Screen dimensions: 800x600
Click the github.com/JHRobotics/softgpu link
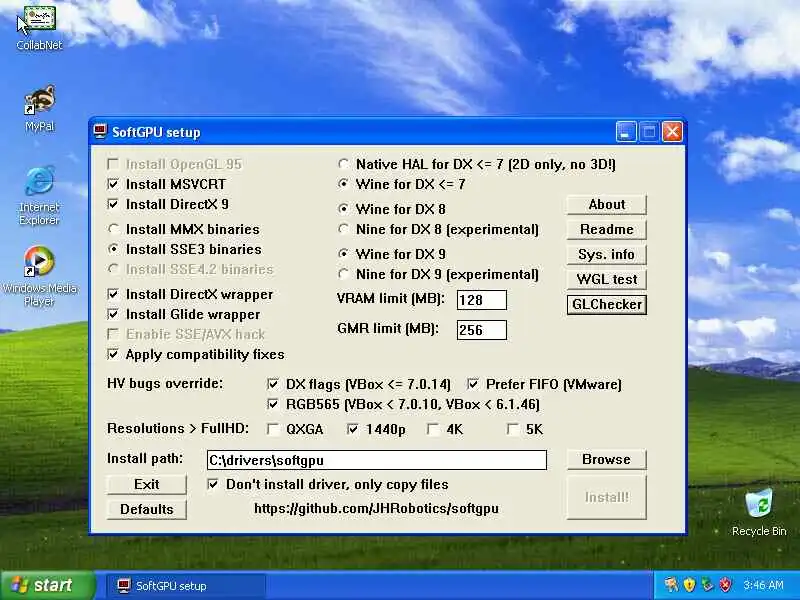(377, 509)
